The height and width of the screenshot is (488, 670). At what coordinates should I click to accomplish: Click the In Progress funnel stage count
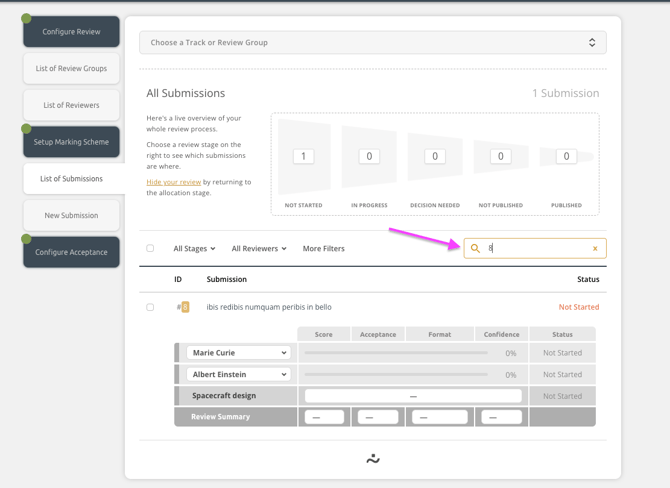(369, 156)
